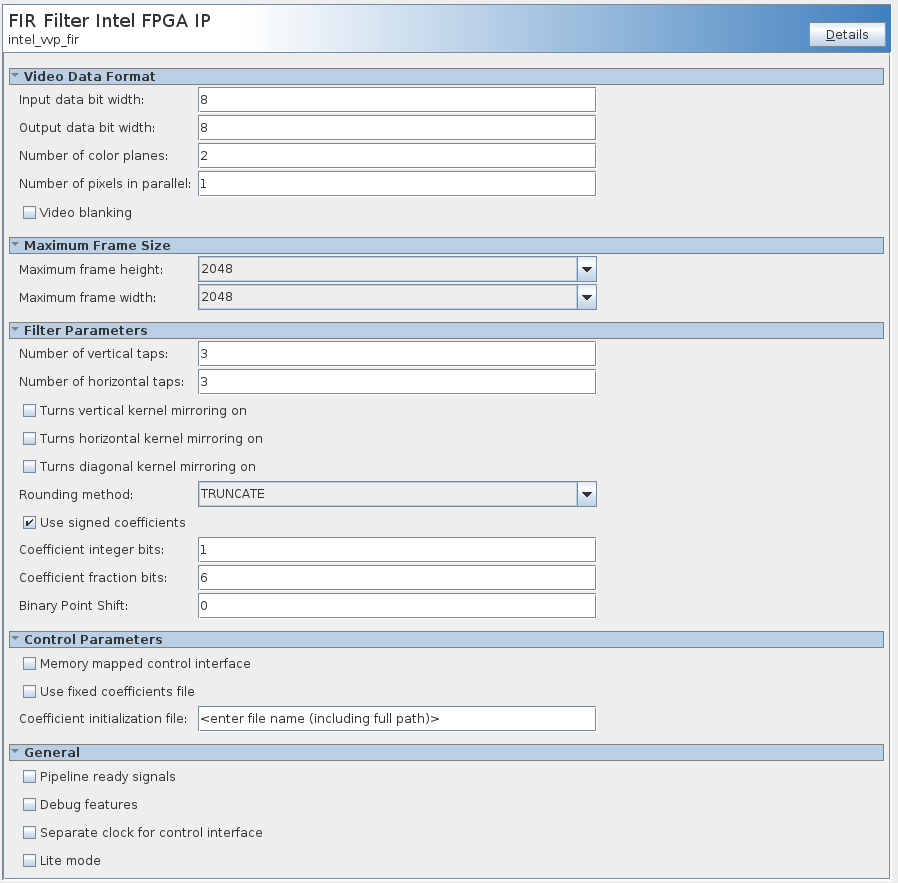Enable the Video blanking checkbox

pos(29,213)
